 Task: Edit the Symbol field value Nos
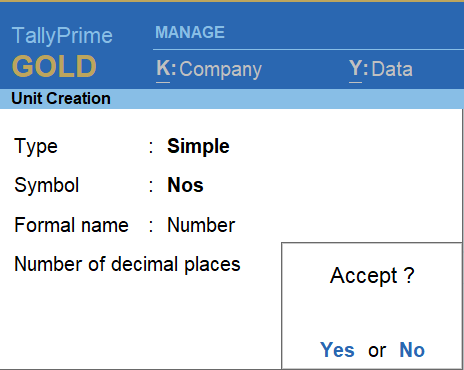pos(185,185)
